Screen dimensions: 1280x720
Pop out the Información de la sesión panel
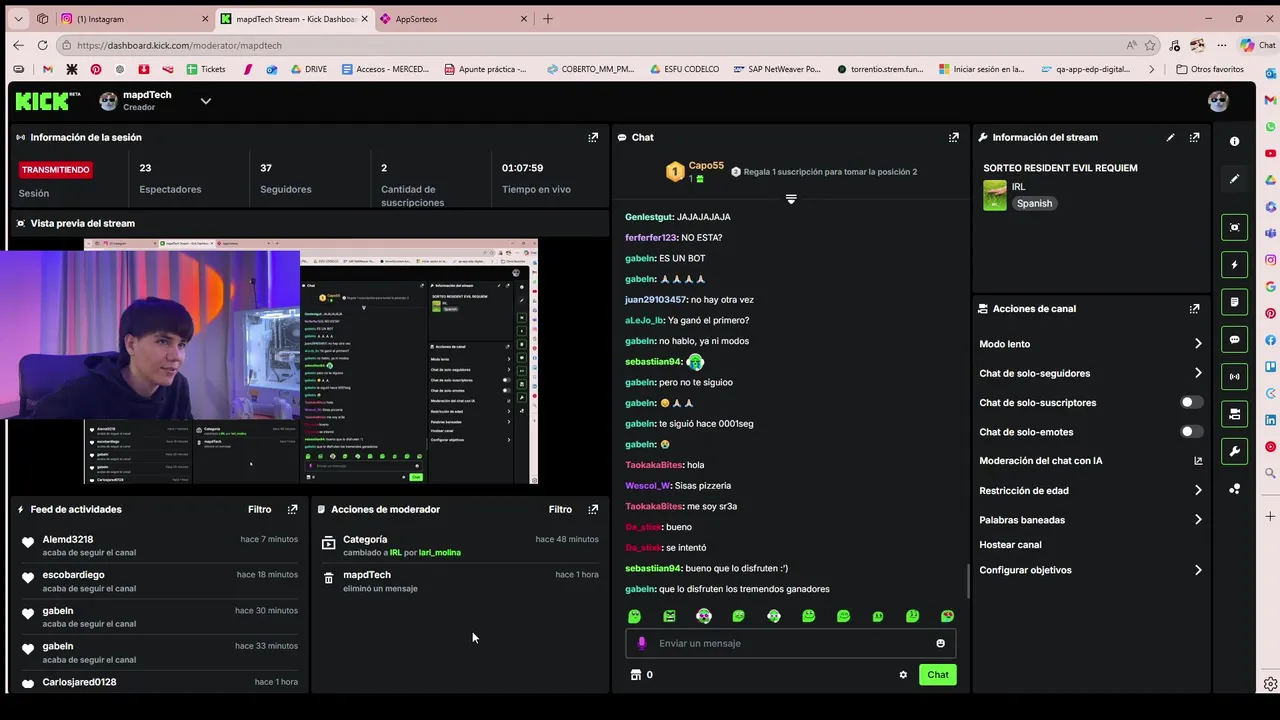[x=593, y=137]
